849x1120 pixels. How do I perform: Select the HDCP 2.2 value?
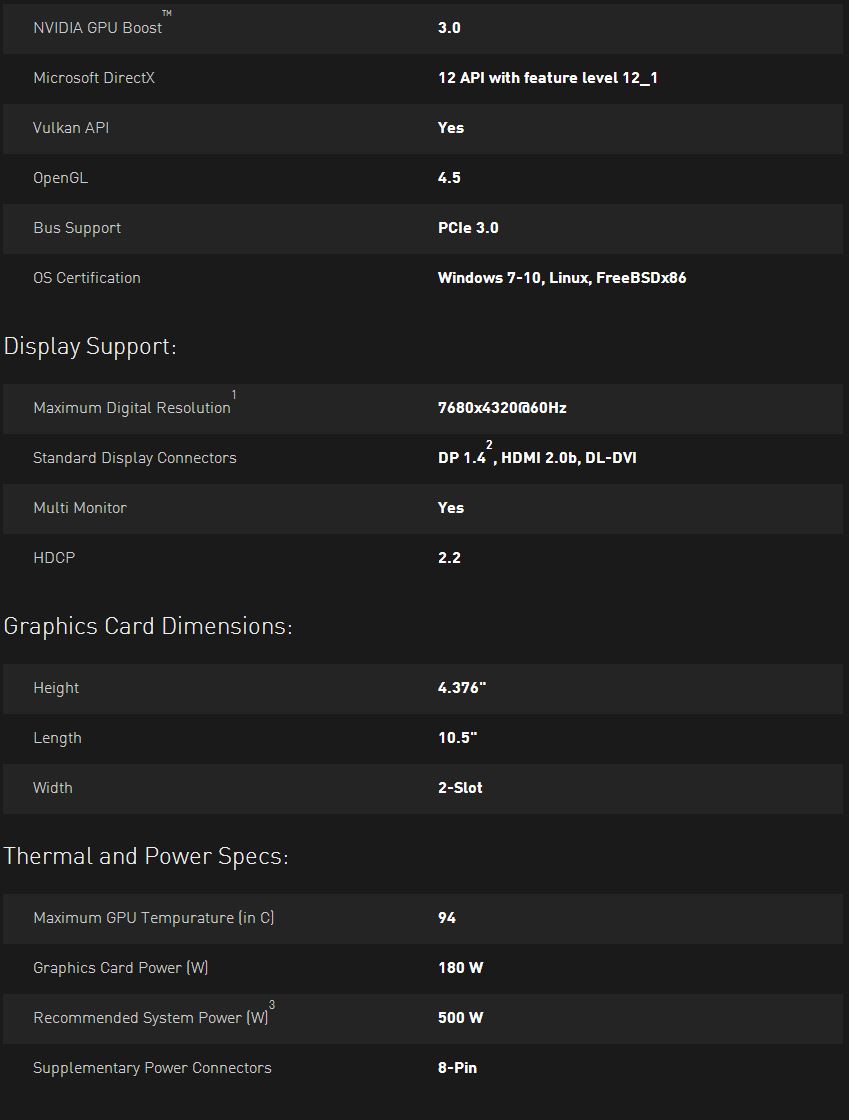tap(449, 558)
